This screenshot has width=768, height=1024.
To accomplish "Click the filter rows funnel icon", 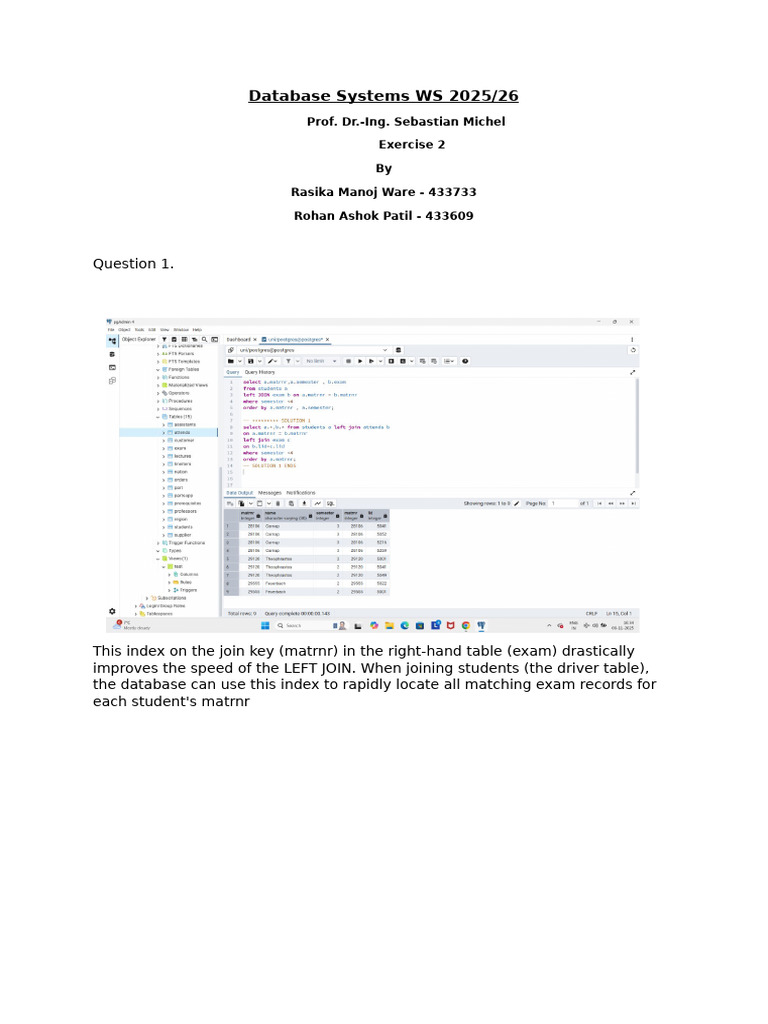I will (x=288, y=361).
